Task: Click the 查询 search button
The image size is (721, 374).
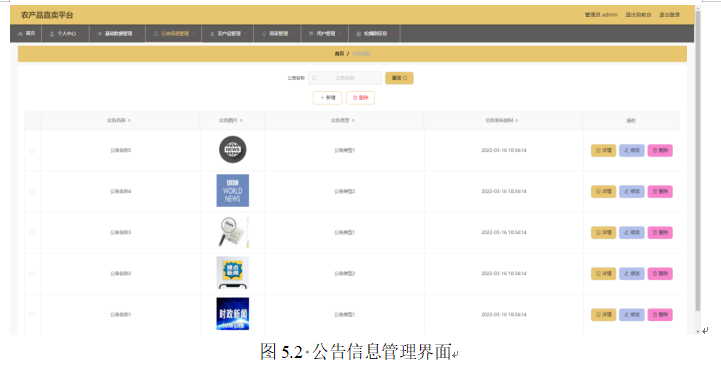Action: [x=399, y=78]
